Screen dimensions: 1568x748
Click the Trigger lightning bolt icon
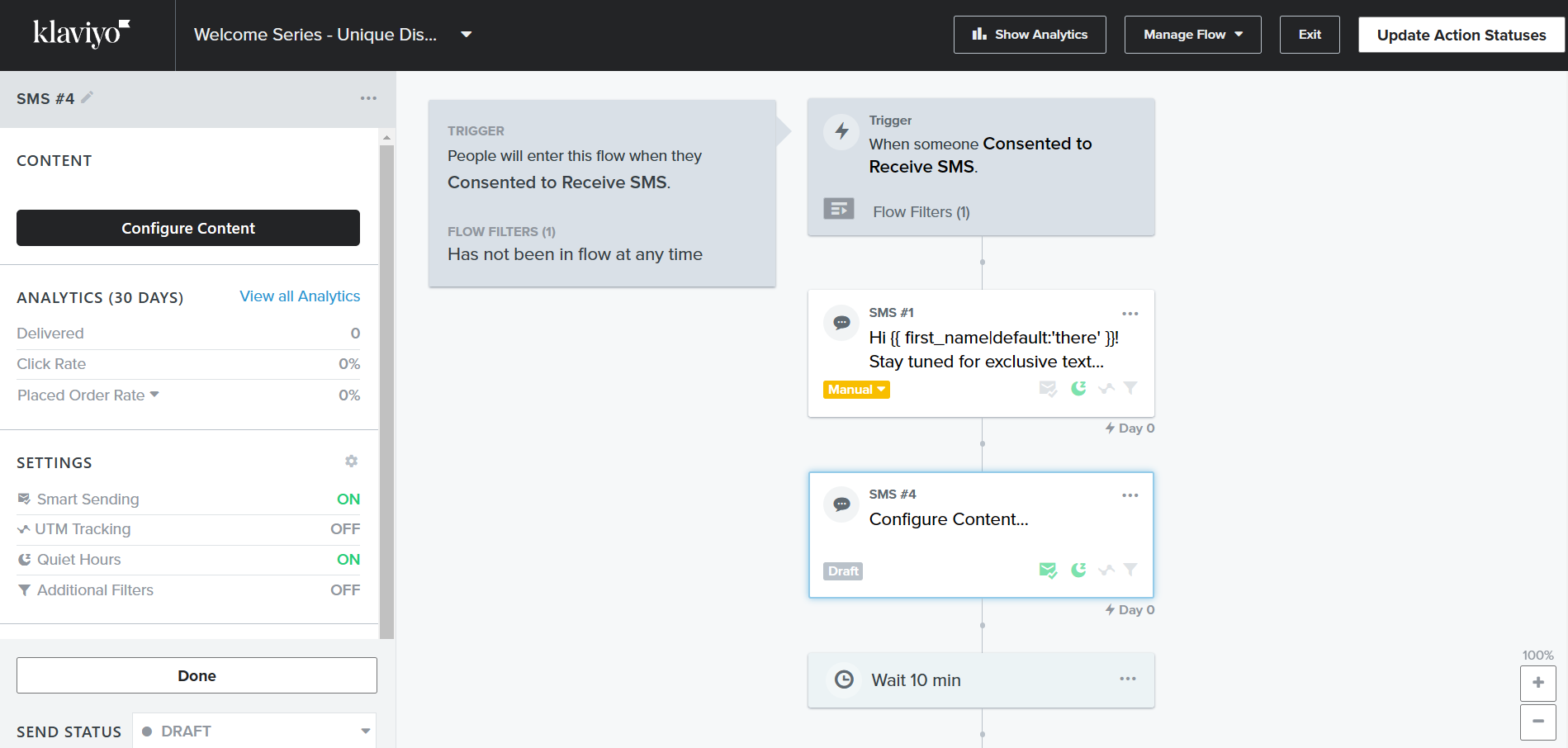(x=841, y=130)
